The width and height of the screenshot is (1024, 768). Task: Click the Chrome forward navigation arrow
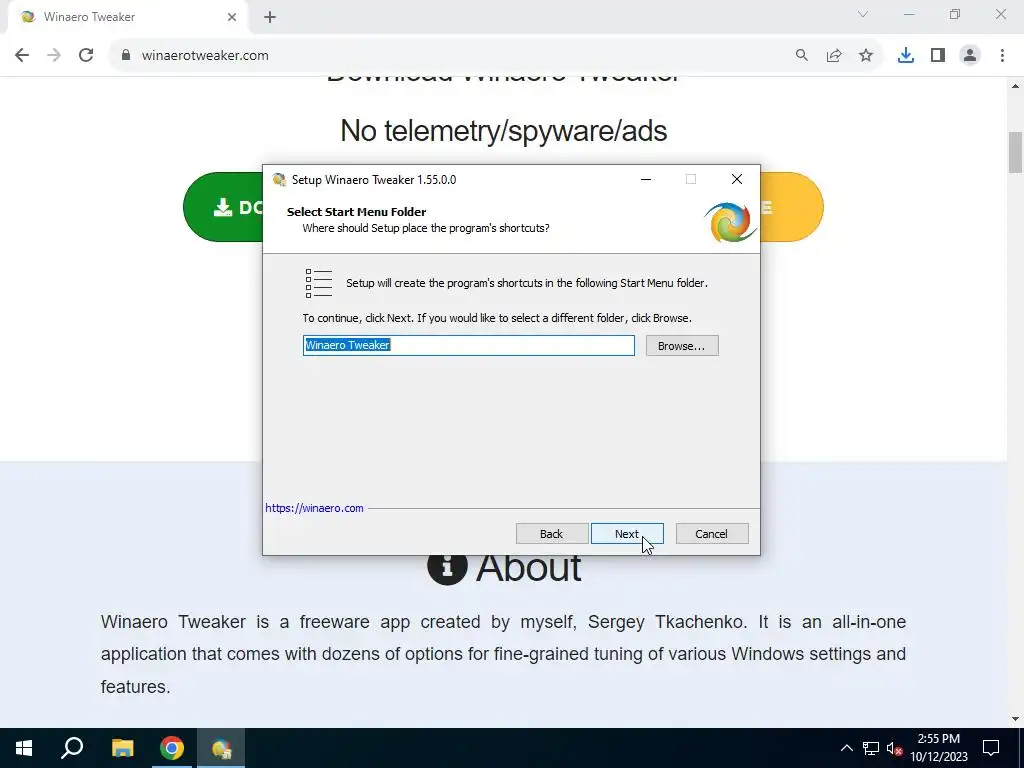click(x=54, y=55)
